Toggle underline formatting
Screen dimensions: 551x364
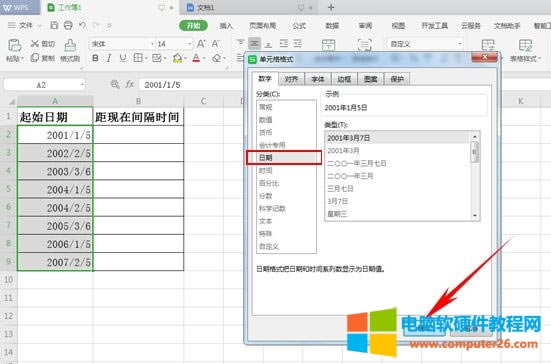[x=123, y=58]
